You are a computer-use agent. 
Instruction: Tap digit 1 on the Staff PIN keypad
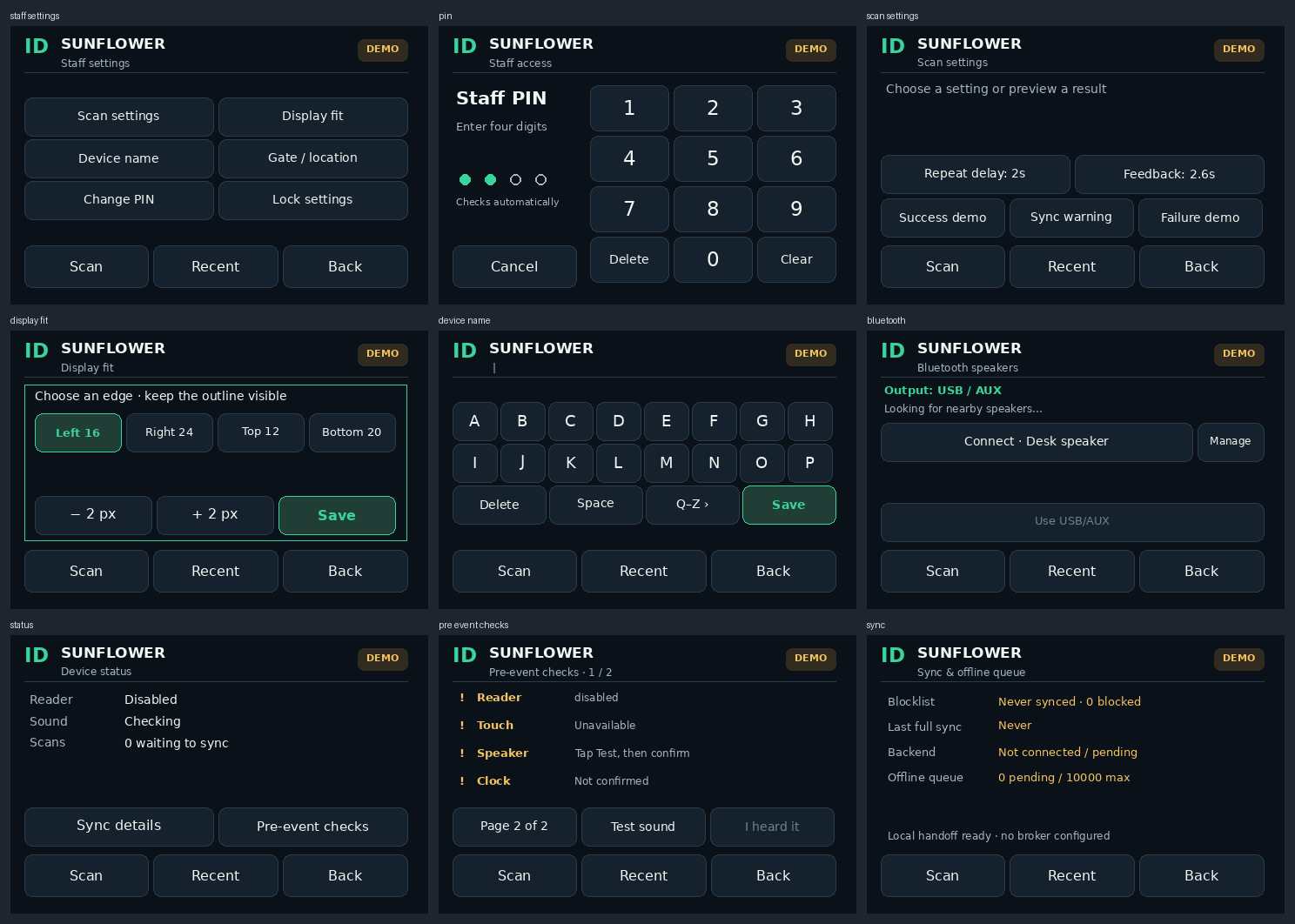(x=629, y=108)
